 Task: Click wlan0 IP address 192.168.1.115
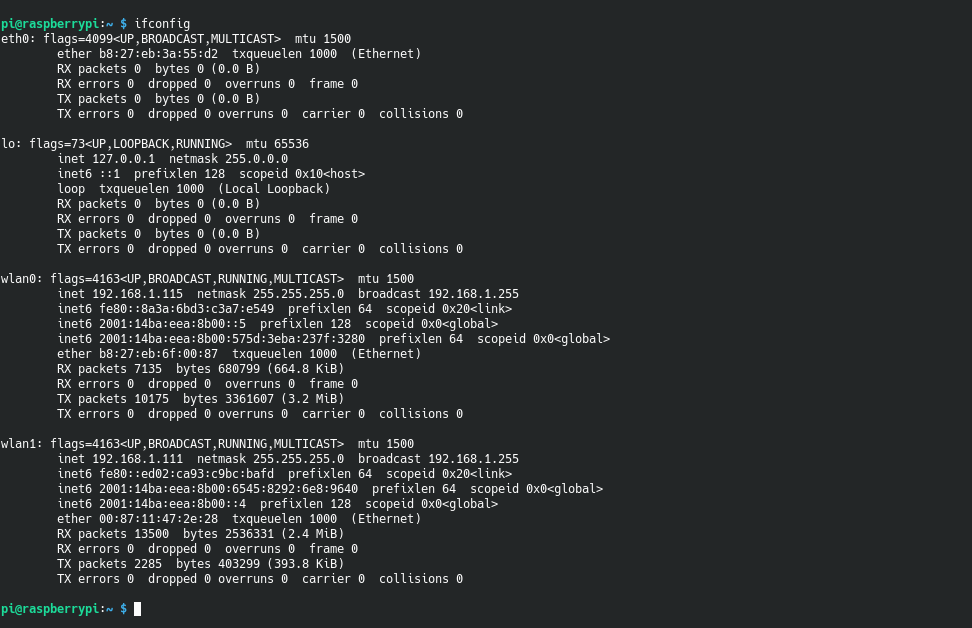tap(138, 294)
